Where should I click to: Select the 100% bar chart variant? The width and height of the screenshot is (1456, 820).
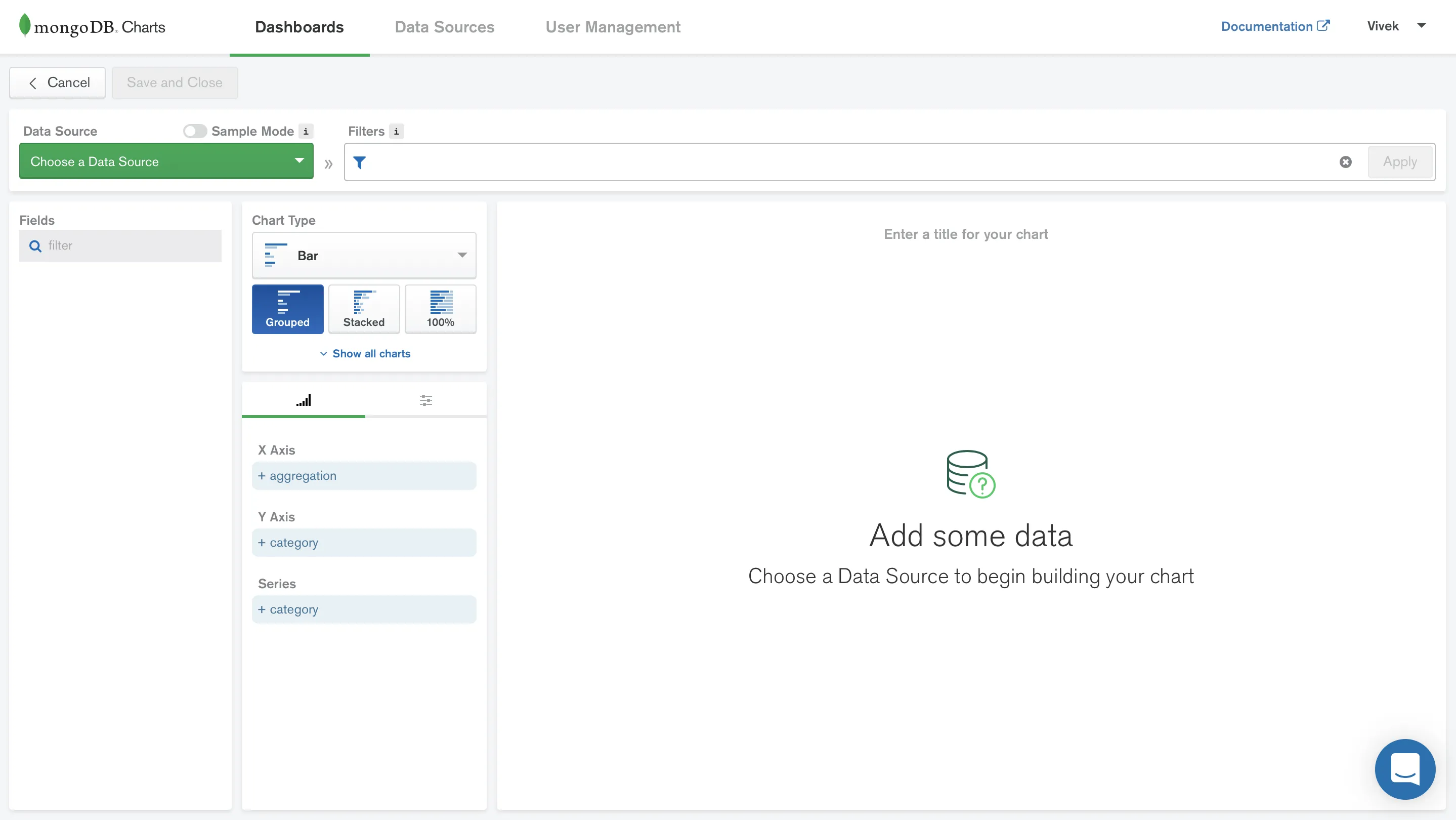pos(440,309)
